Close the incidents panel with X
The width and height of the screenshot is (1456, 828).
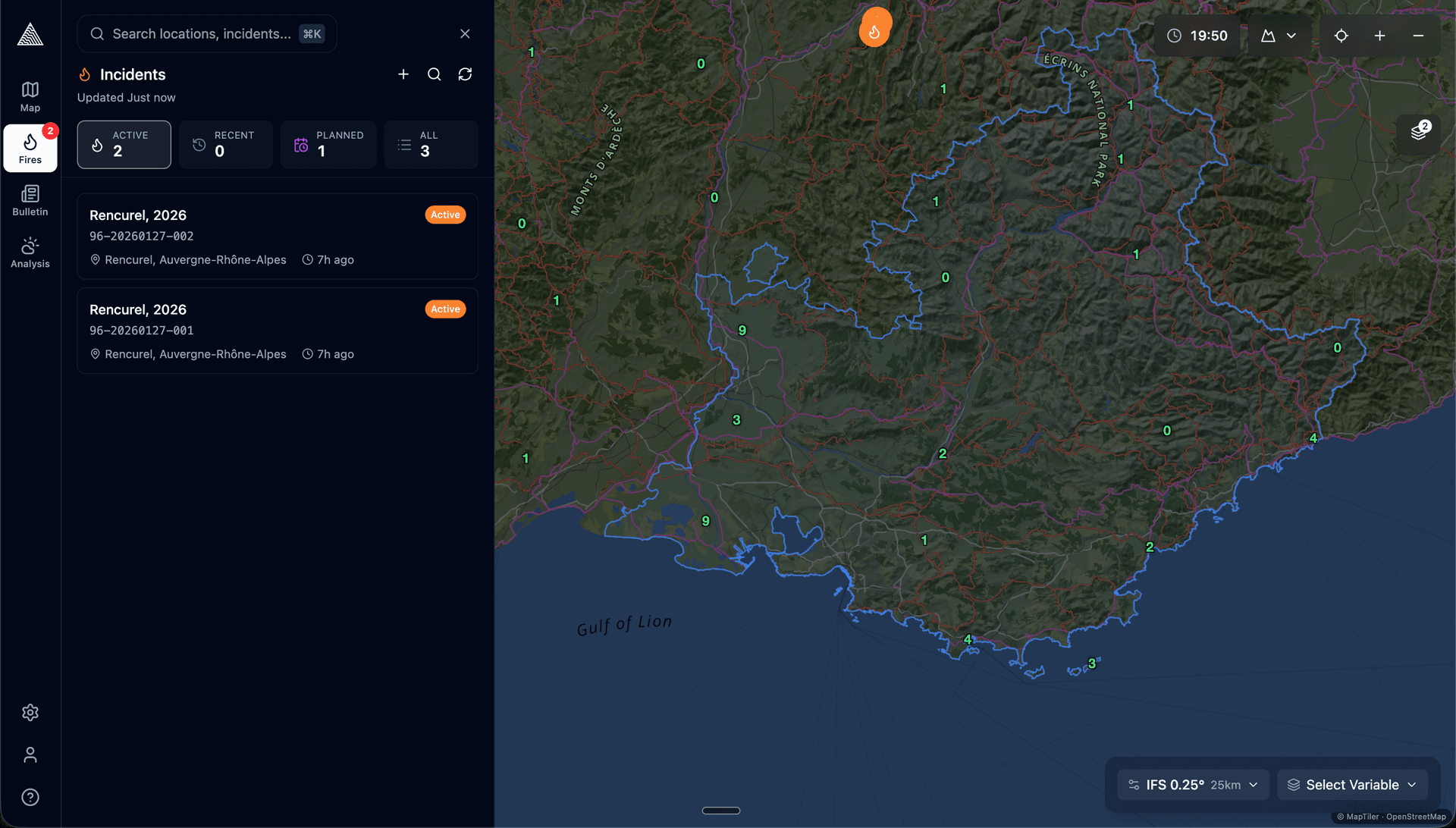(x=464, y=33)
